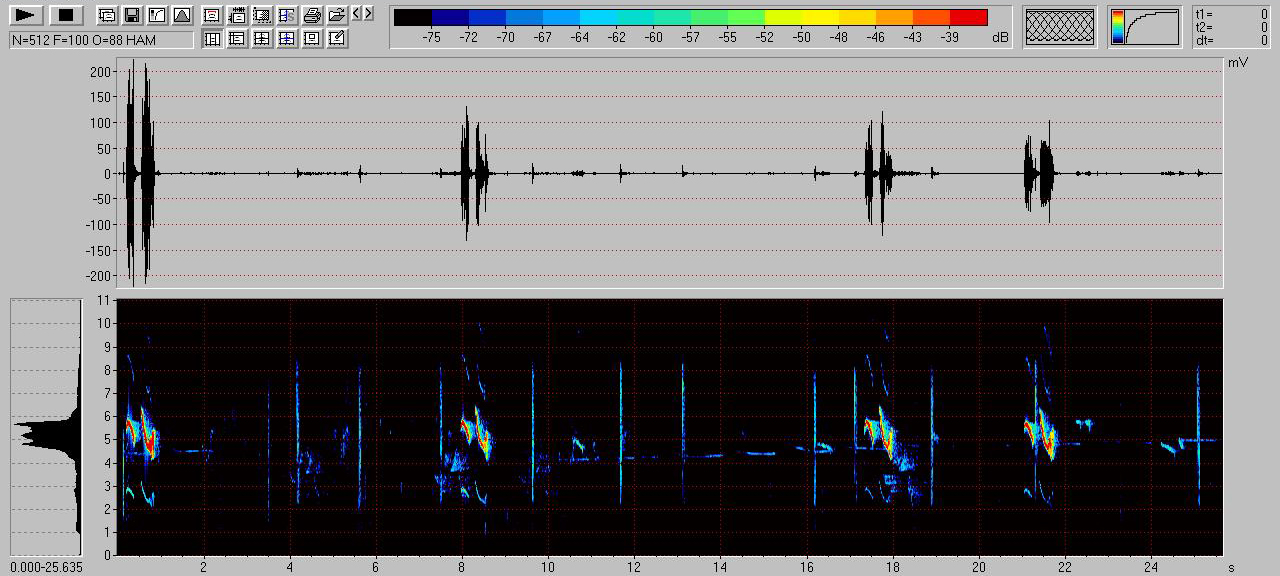Click the red swatch on the dB color scale
The height and width of the screenshot is (576, 1280).
(968, 17)
